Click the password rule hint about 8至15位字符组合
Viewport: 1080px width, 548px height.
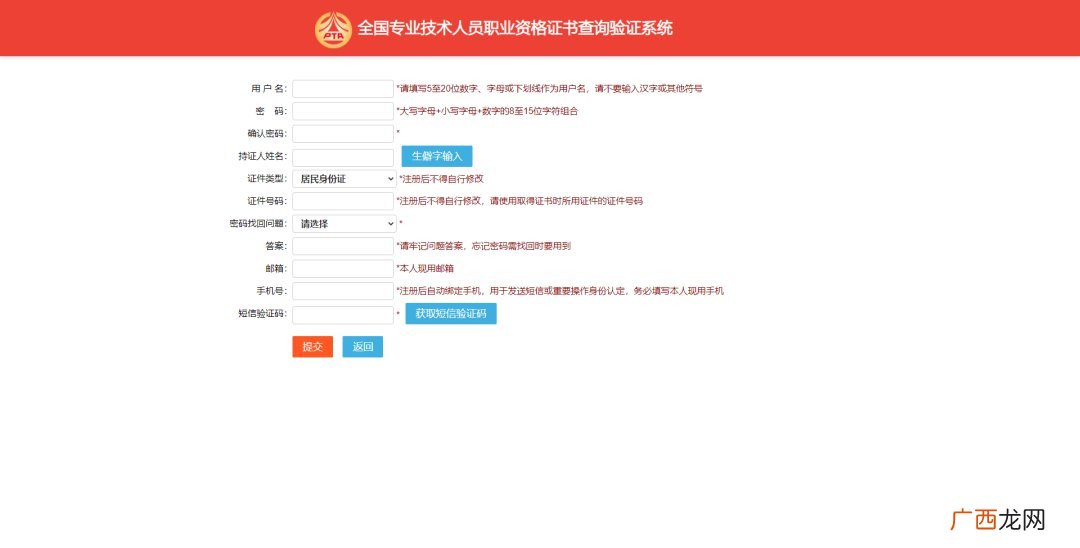pyautogui.click(x=487, y=111)
